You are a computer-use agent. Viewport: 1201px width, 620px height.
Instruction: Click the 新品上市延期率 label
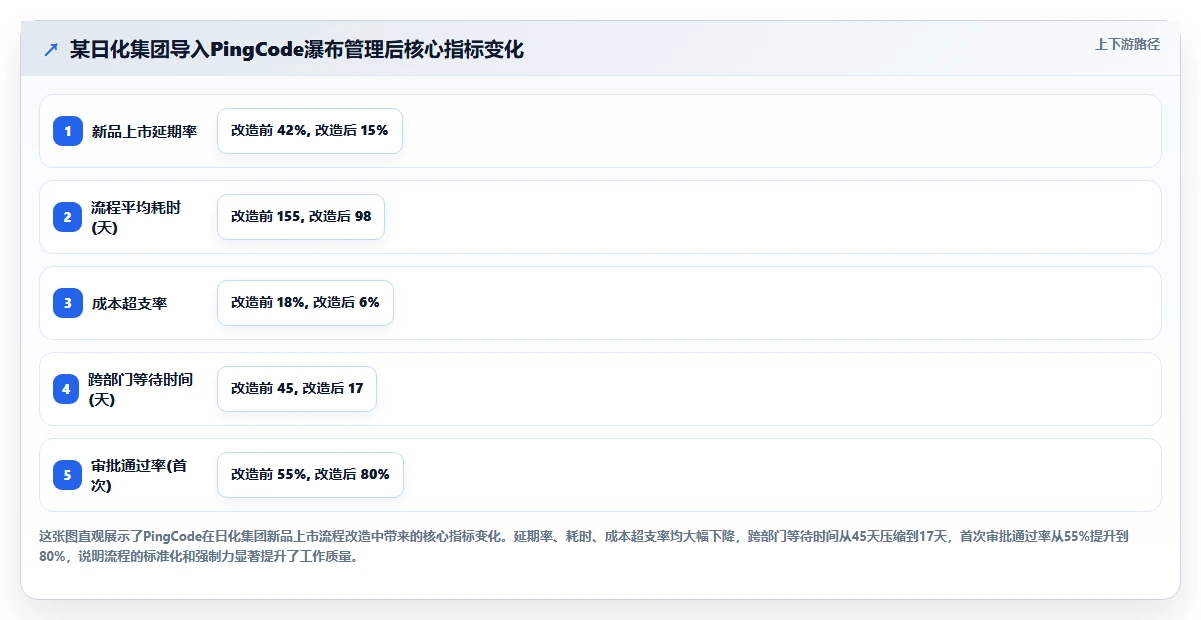click(x=144, y=131)
